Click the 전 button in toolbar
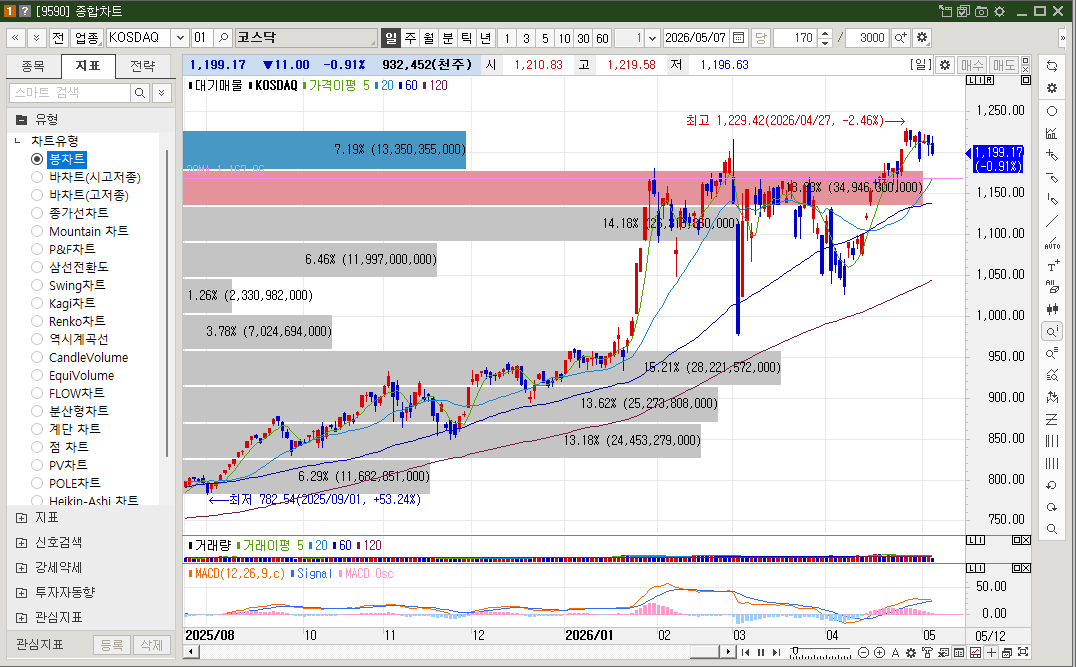The image size is (1076, 667). tap(58, 38)
